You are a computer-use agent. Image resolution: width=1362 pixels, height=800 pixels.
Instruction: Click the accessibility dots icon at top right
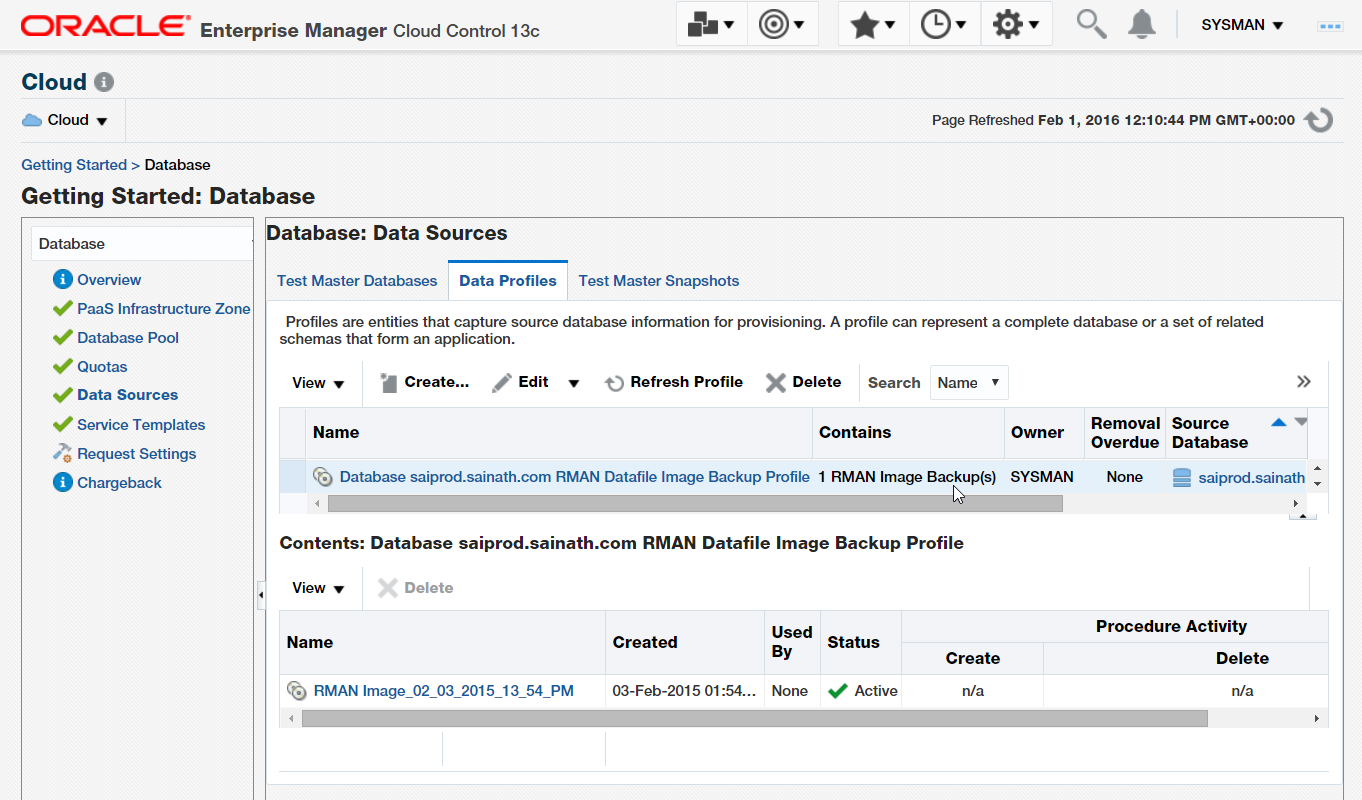[1330, 26]
